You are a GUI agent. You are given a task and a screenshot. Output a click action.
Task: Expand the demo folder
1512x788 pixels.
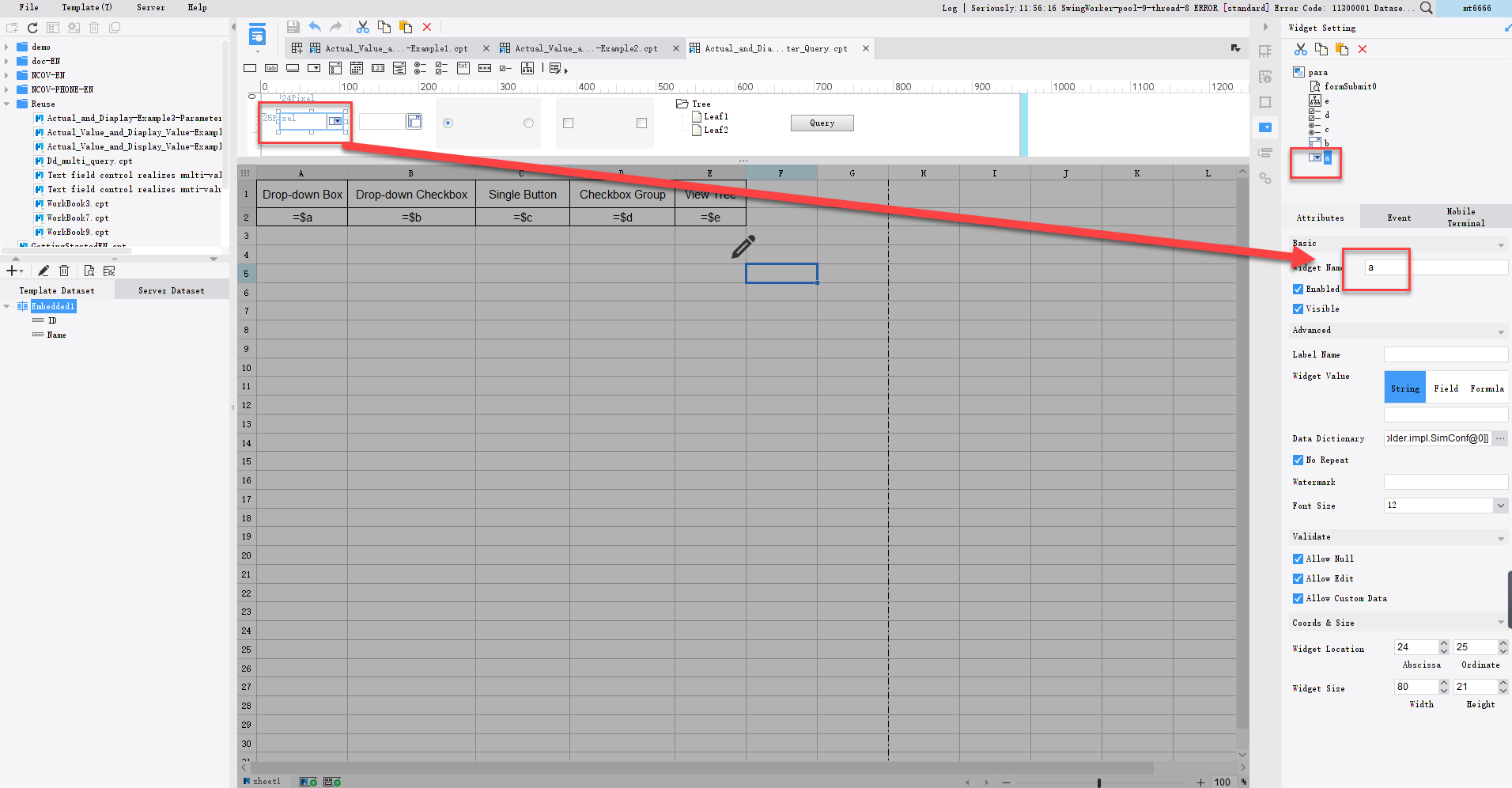[6, 47]
